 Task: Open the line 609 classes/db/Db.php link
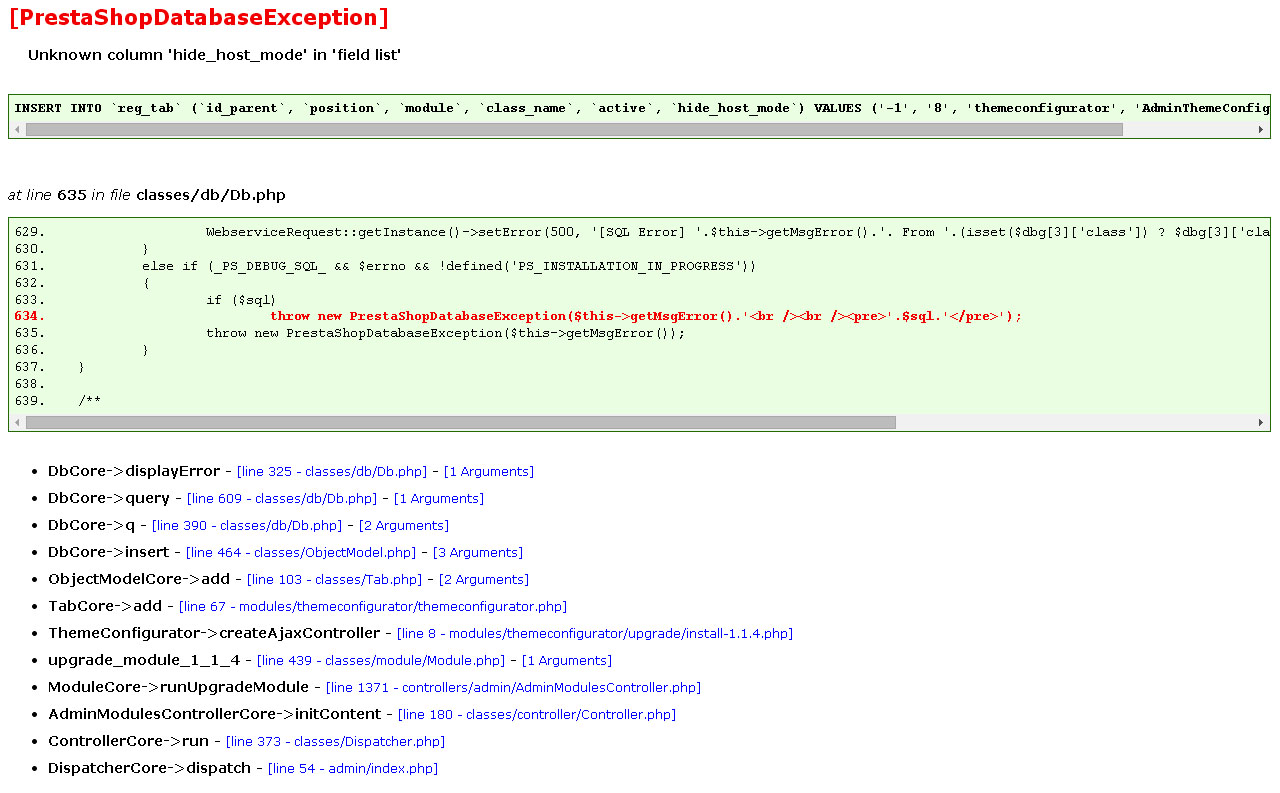click(282, 498)
